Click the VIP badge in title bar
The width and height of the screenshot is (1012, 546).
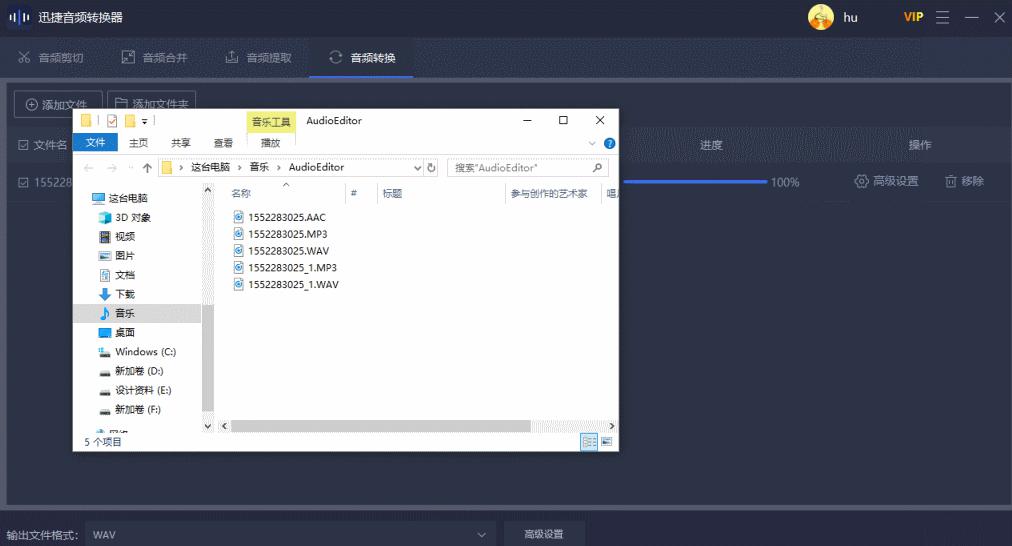(913, 17)
